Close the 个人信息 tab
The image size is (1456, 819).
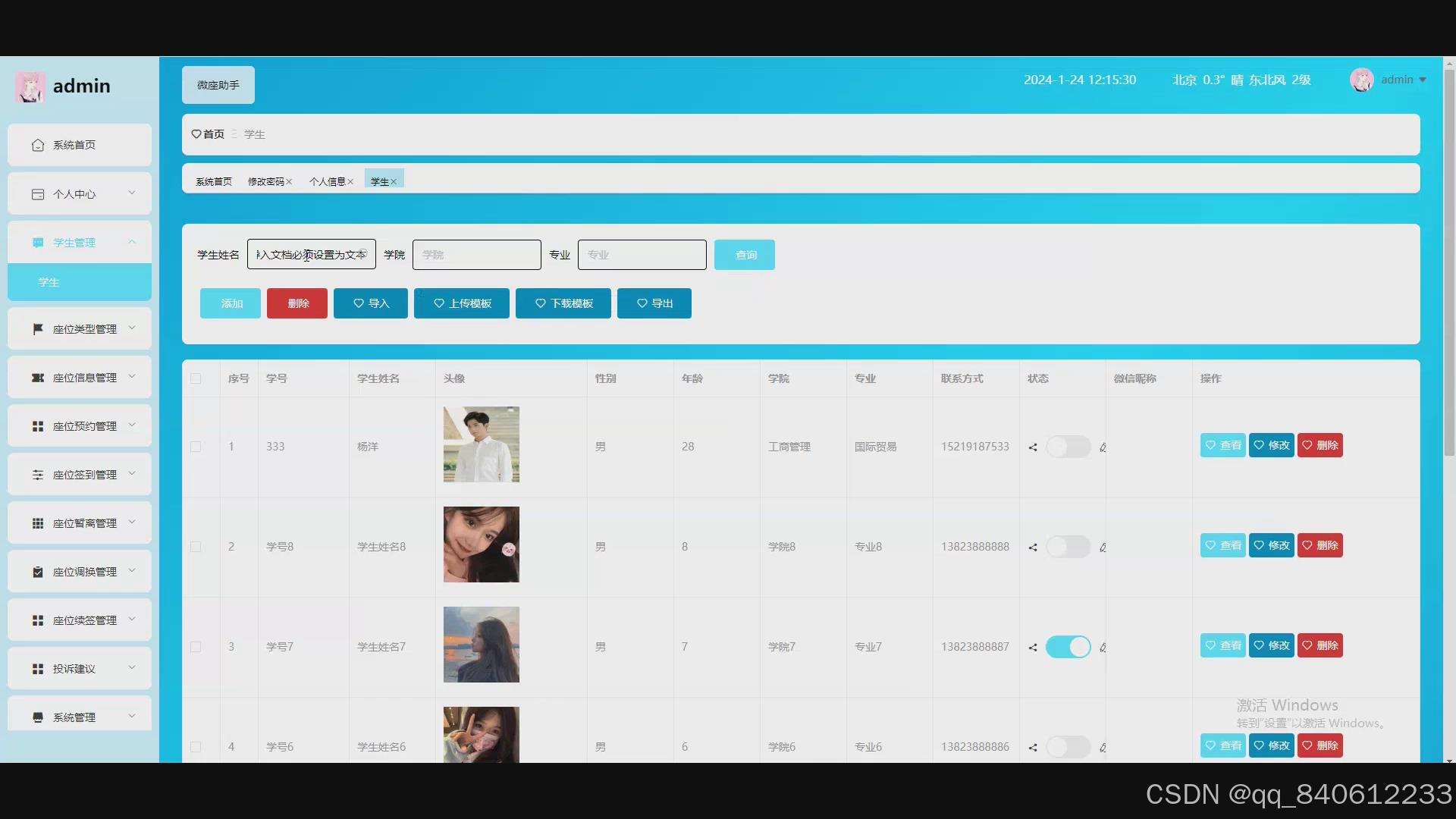[350, 182]
